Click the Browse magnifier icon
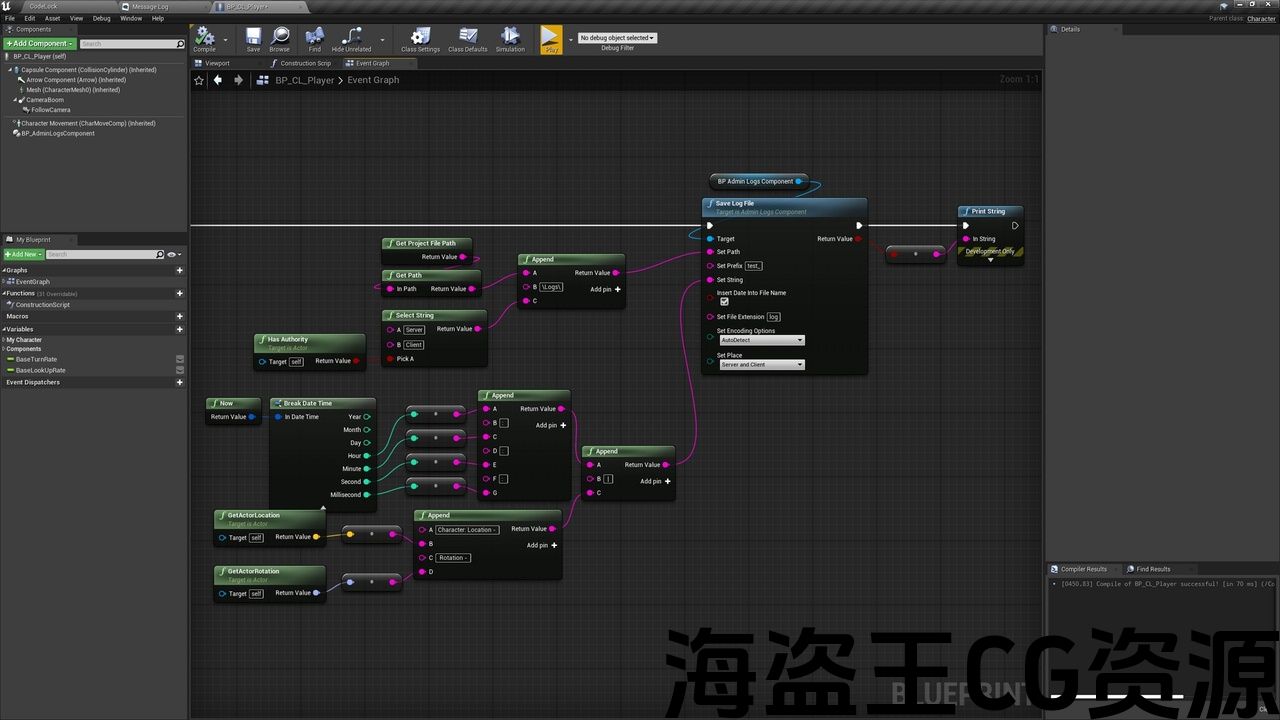This screenshot has width=1280, height=720. point(280,37)
